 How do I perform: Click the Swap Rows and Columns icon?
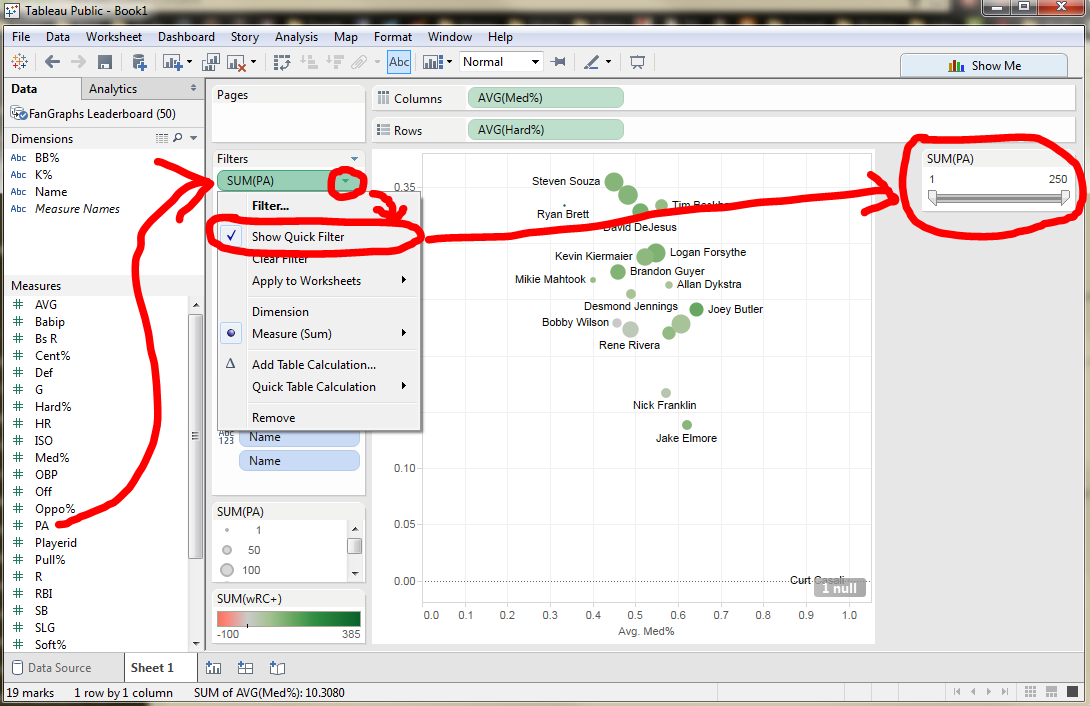(284, 62)
